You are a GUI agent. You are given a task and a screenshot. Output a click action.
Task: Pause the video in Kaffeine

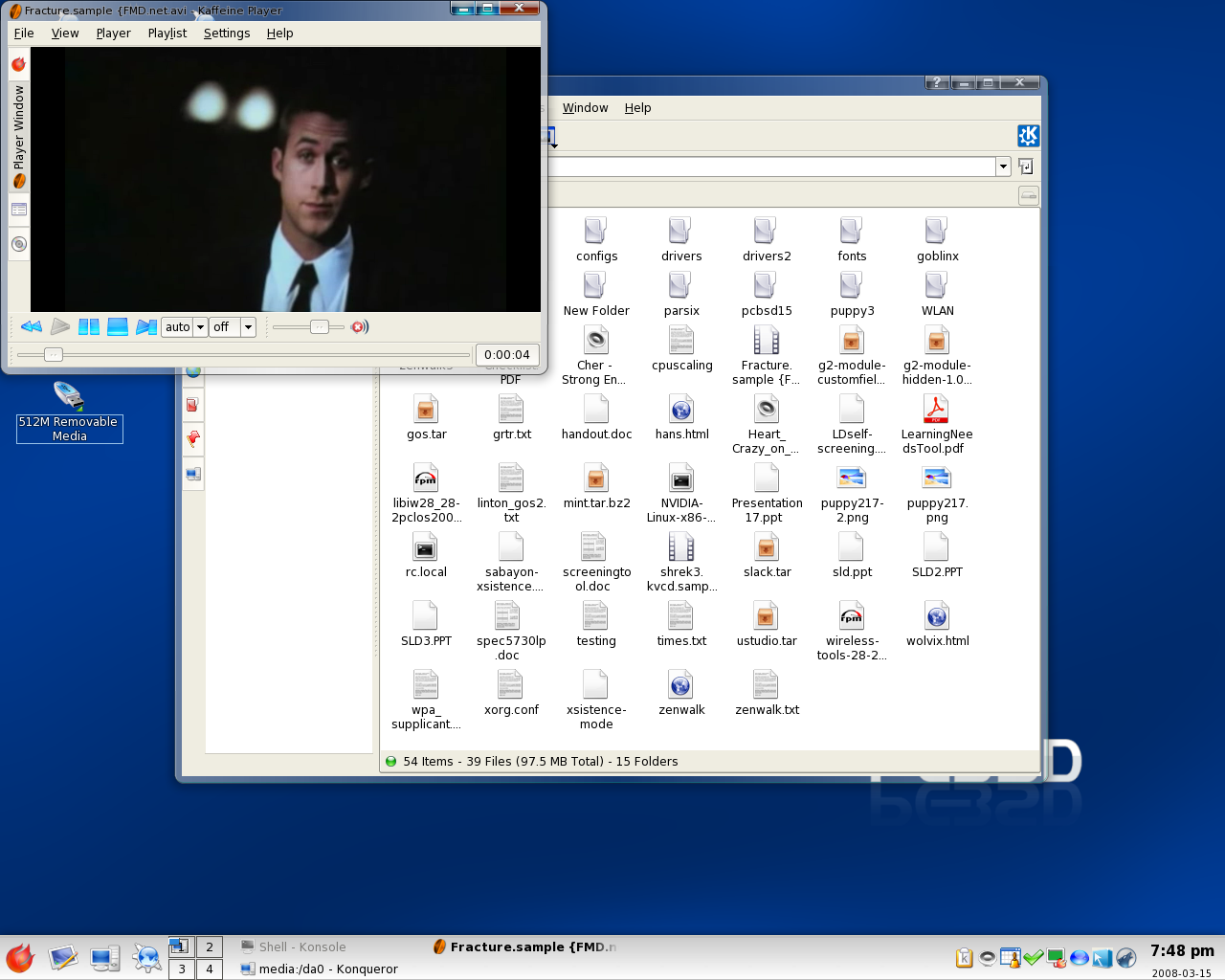click(x=89, y=326)
